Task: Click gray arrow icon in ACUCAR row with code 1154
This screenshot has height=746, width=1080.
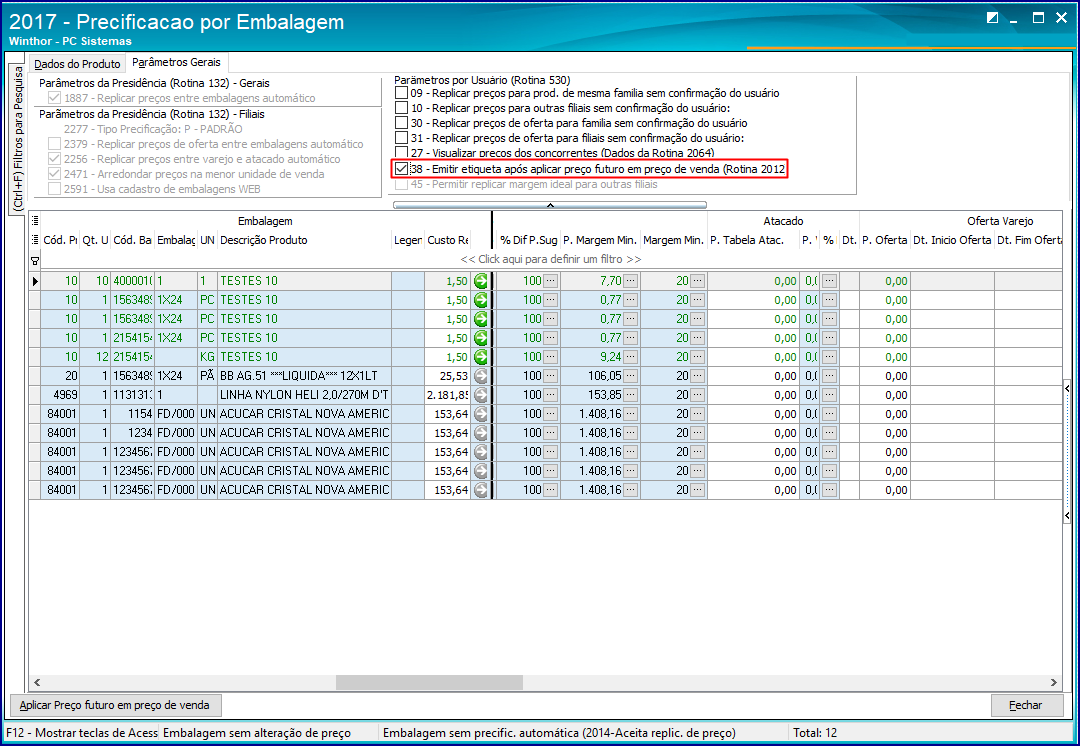Action: pos(481,414)
